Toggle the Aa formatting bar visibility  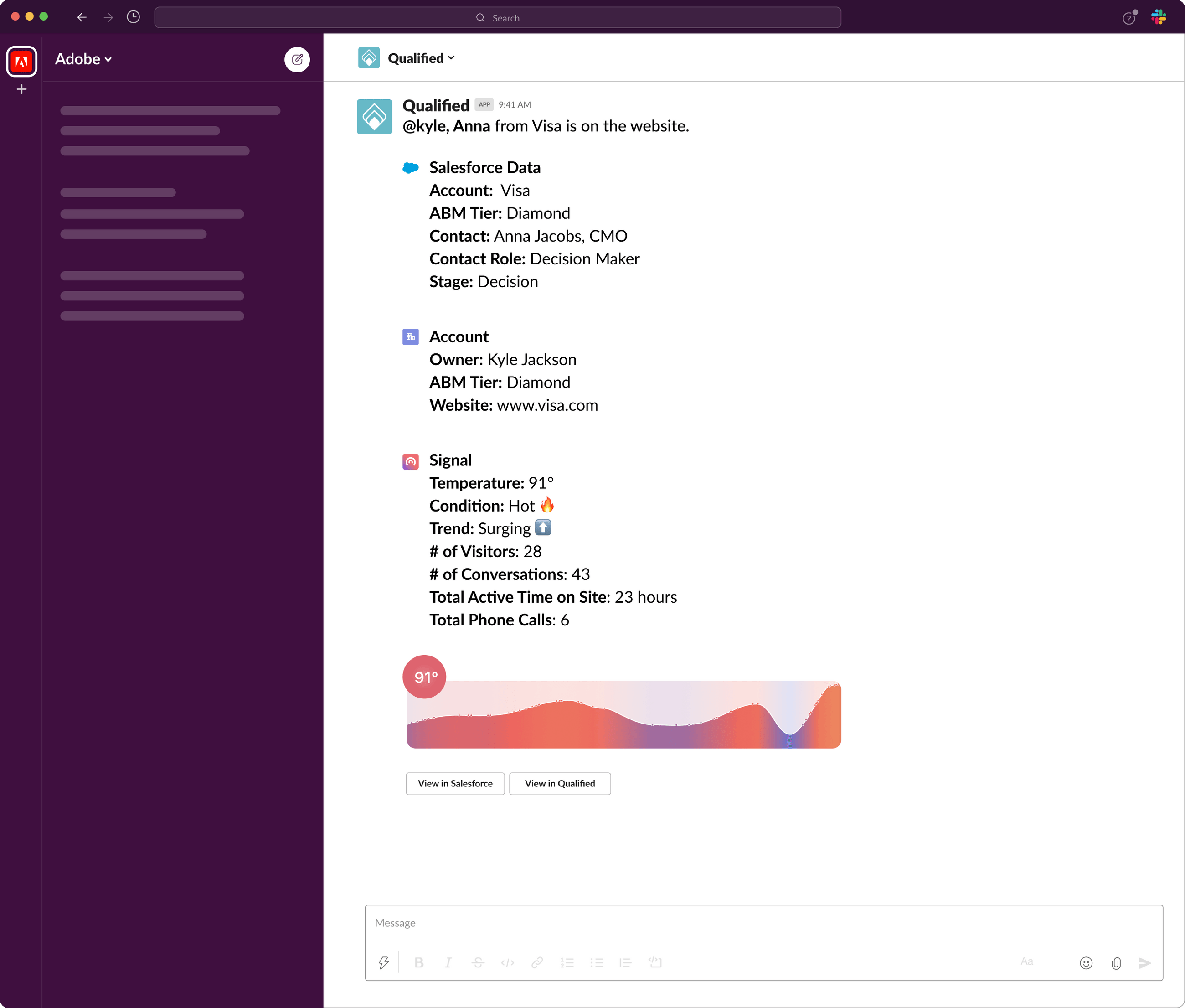coord(1027,963)
